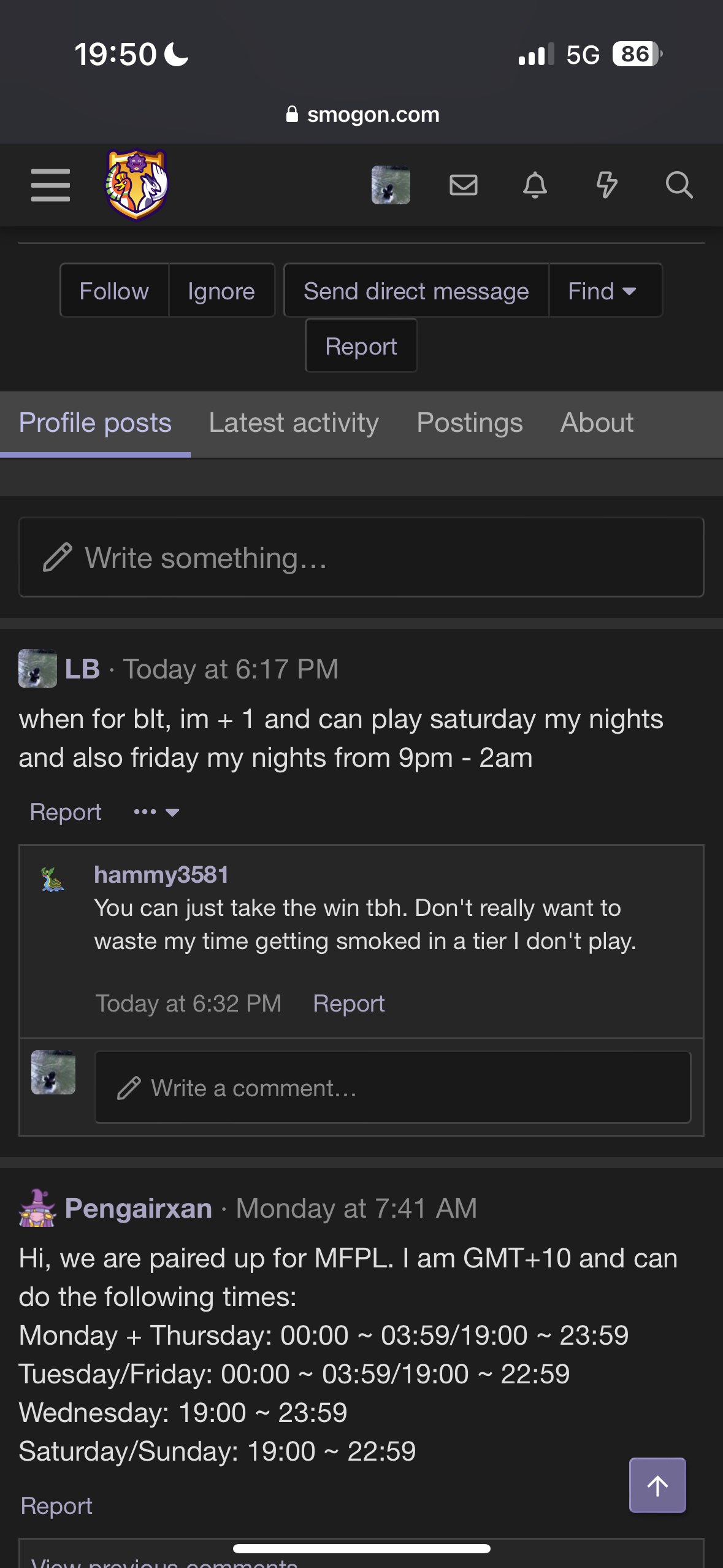723x1568 pixels.
Task: Switch to the Postings tab
Action: tap(470, 423)
